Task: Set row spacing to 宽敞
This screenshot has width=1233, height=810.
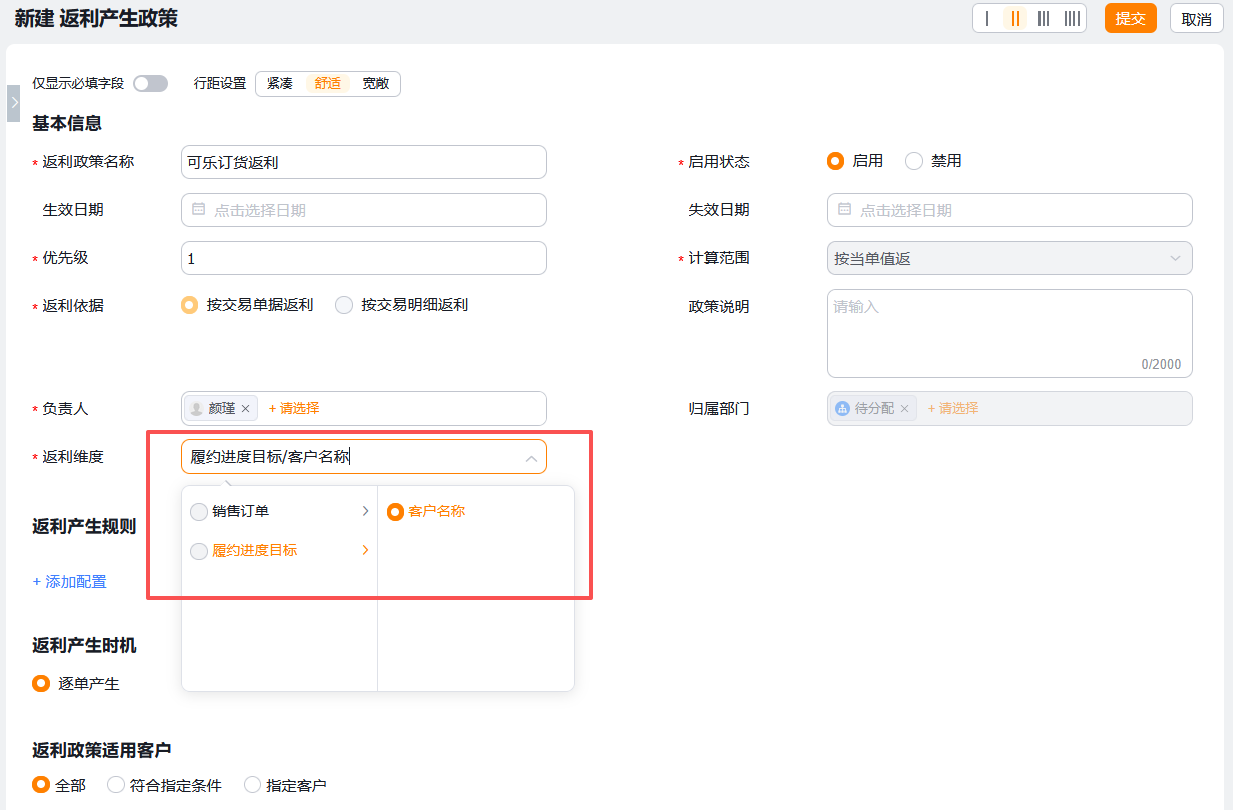Action: pyautogui.click(x=376, y=84)
